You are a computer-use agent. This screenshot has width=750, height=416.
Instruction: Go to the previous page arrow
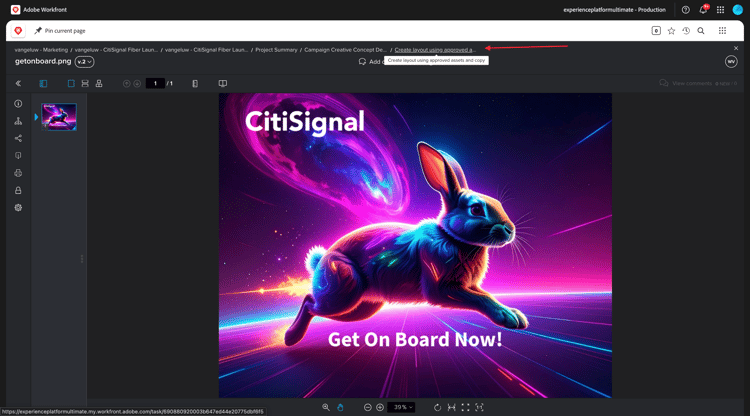point(126,84)
